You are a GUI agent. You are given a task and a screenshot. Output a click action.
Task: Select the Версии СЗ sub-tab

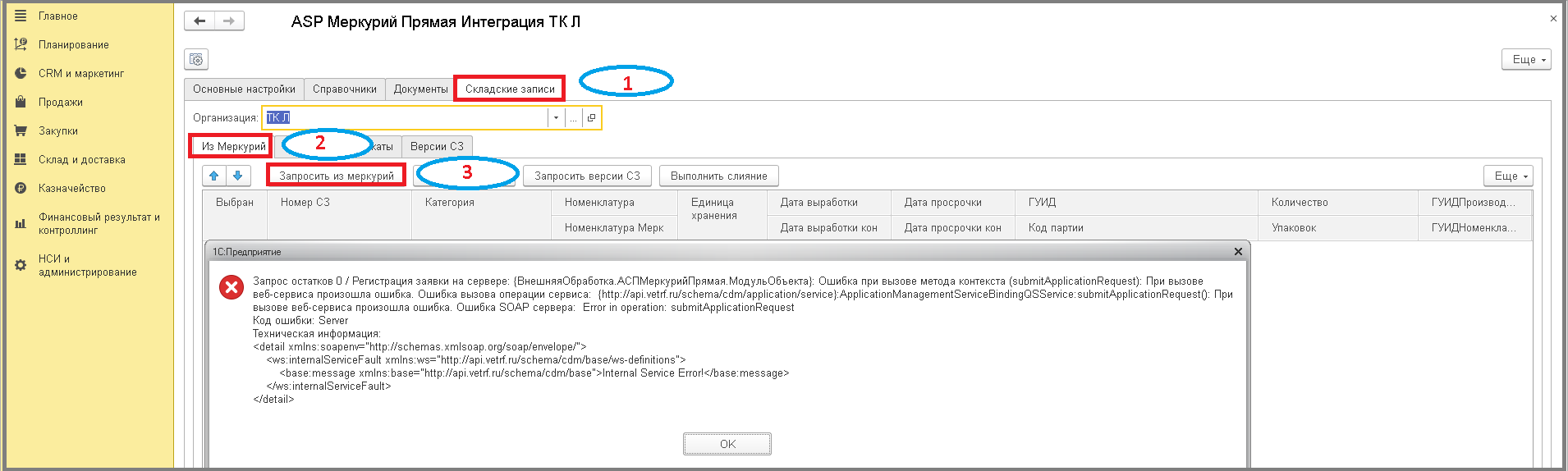click(x=437, y=146)
